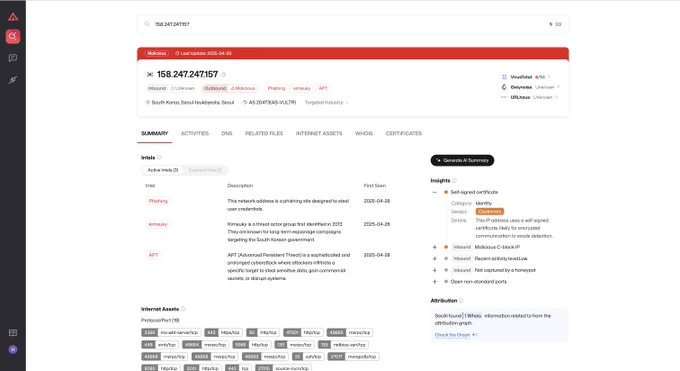Open the RELATED FILES tab
The height and width of the screenshot is (371, 680).
pyautogui.click(x=264, y=134)
